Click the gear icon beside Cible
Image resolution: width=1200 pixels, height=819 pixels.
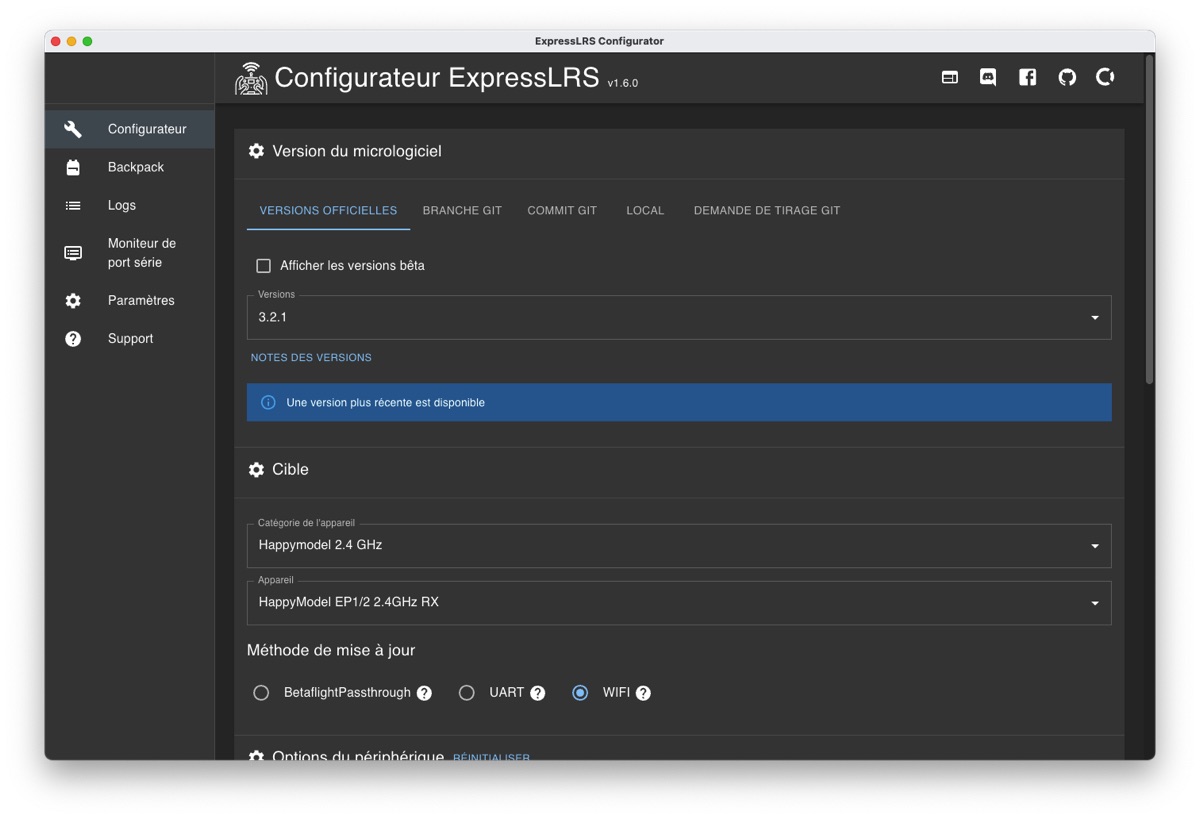[x=256, y=469]
